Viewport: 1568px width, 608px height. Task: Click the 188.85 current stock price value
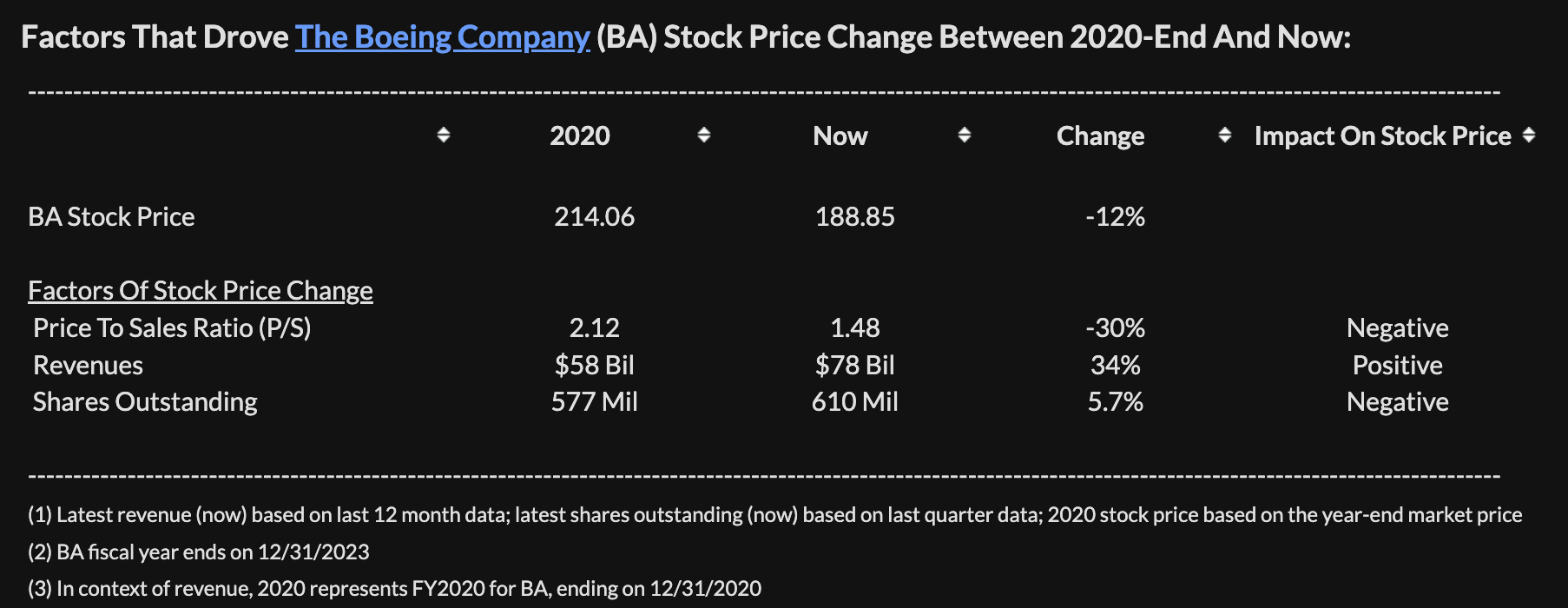(x=854, y=217)
